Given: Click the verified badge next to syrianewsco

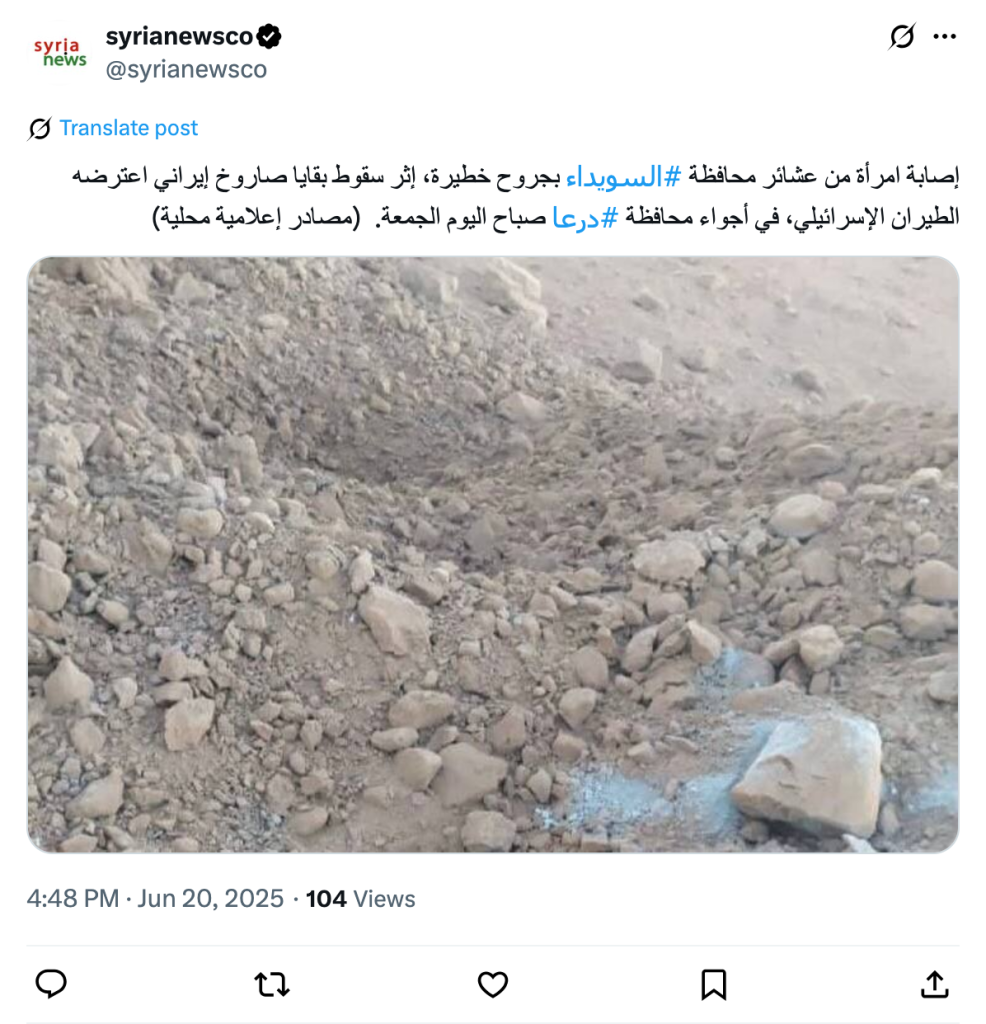Looking at the screenshot, I should click(269, 37).
